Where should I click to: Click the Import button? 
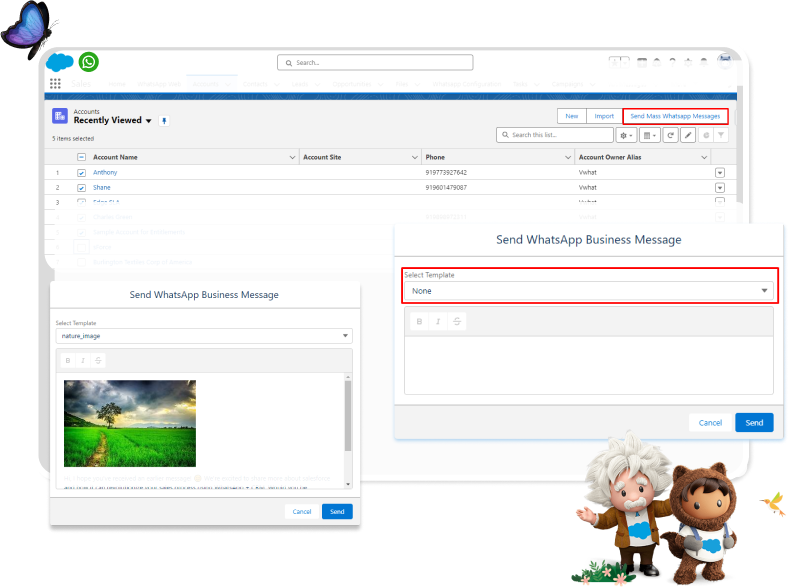click(604, 116)
